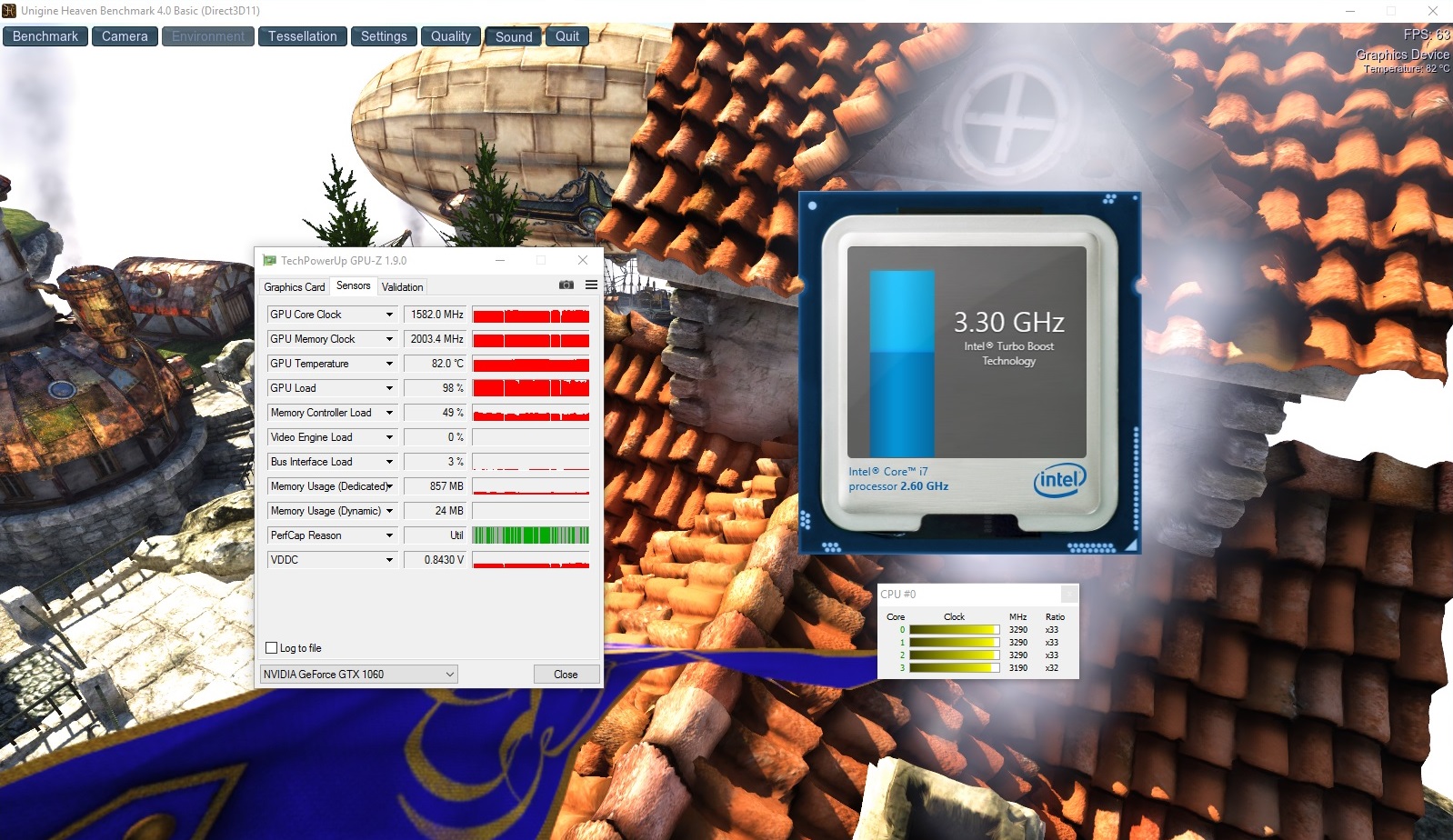Viewport: 1453px width, 840px height.
Task: Minimize the Unigine Heaven Benchmark window
Action: coord(1350,11)
